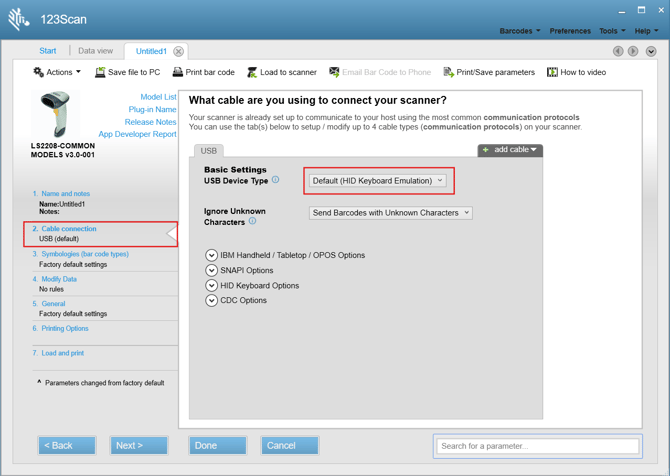
Task: Click info icon beside USB Device Type
Action: (276, 181)
